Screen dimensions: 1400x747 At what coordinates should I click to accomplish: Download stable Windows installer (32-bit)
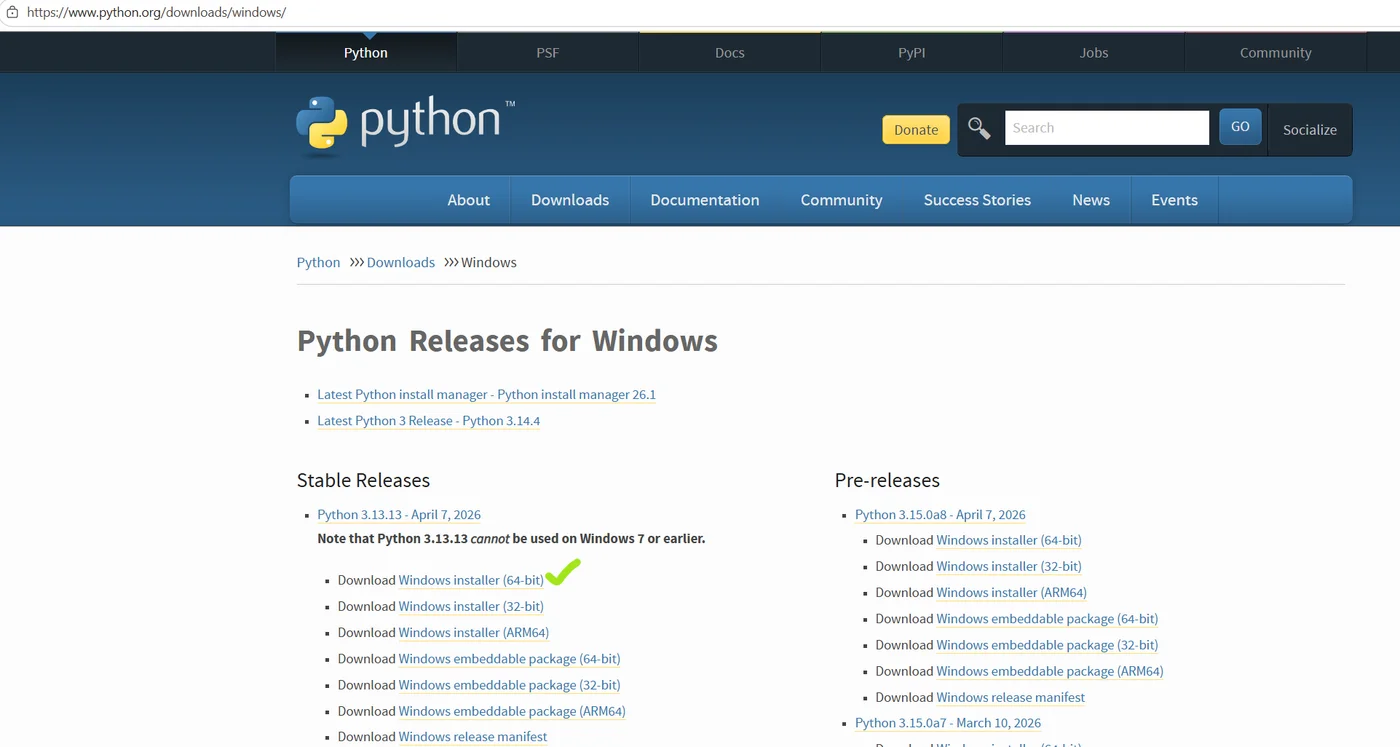[471, 606]
